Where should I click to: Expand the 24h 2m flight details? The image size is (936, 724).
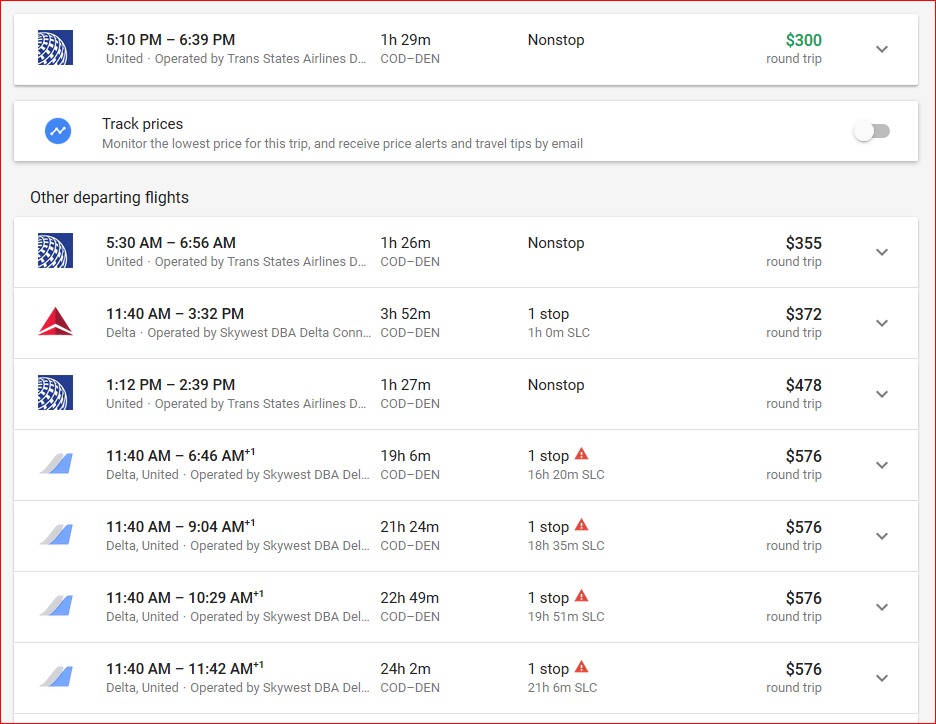coord(881,678)
